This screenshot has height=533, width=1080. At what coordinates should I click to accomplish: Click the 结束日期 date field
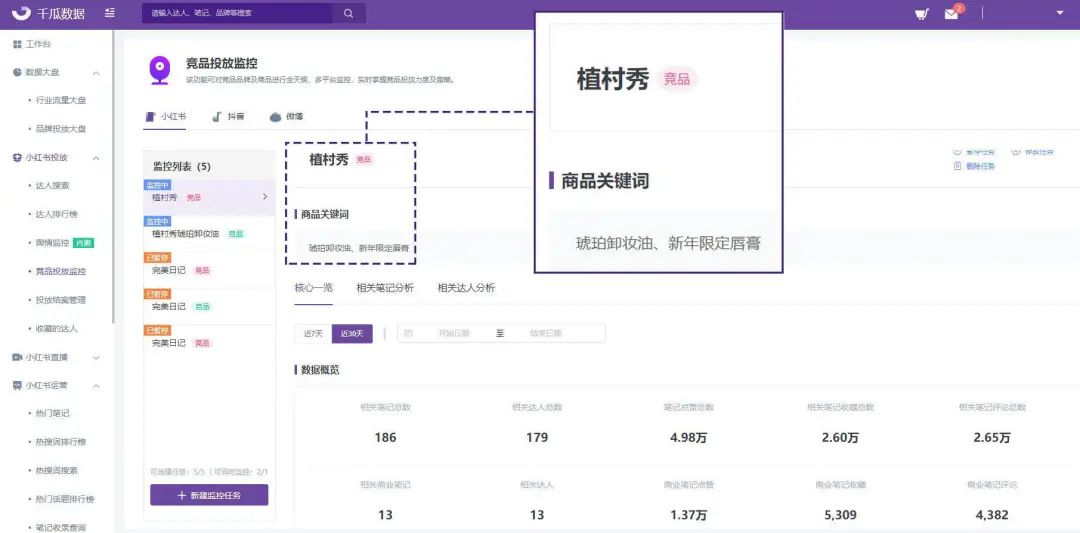click(x=546, y=333)
